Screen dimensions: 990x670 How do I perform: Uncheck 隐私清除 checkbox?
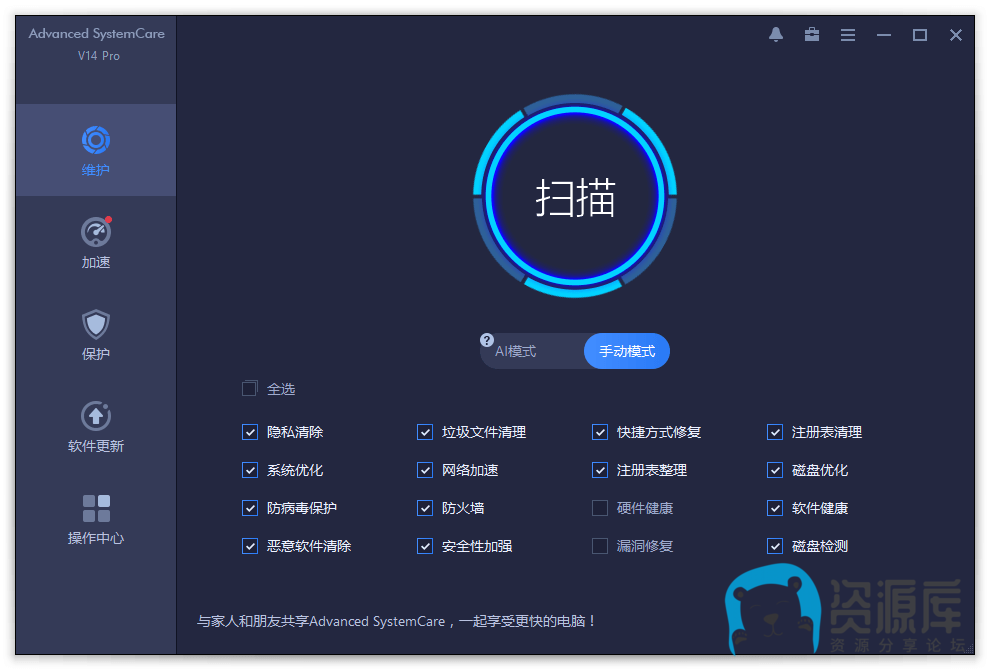(x=249, y=432)
